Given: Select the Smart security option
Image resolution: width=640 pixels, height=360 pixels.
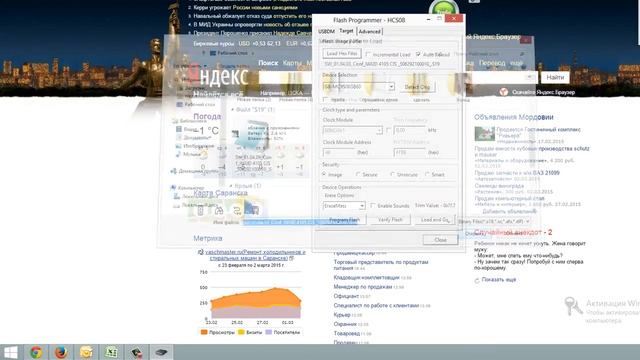Looking at the screenshot, I should [427, 174].
